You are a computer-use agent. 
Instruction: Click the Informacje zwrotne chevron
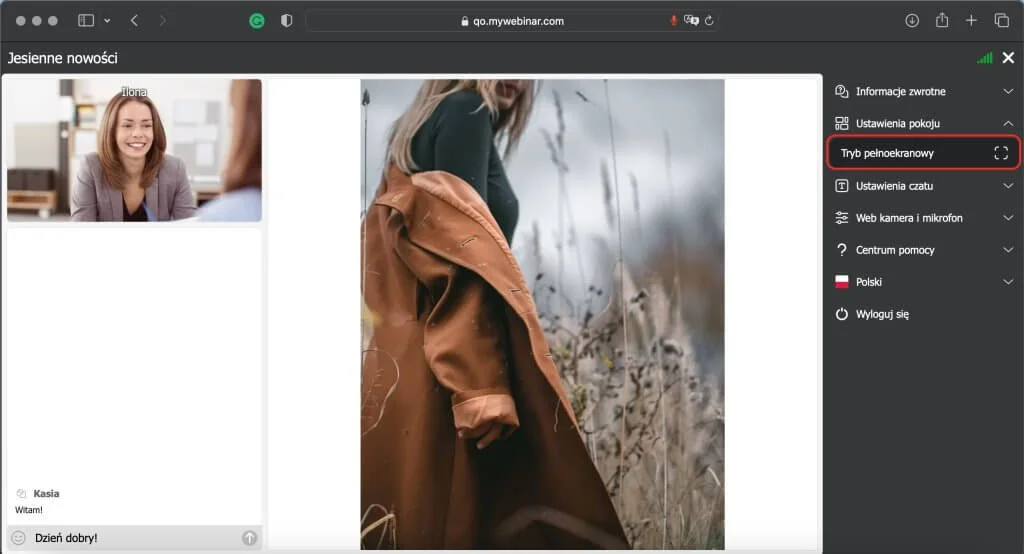[x=1008, y=91]
